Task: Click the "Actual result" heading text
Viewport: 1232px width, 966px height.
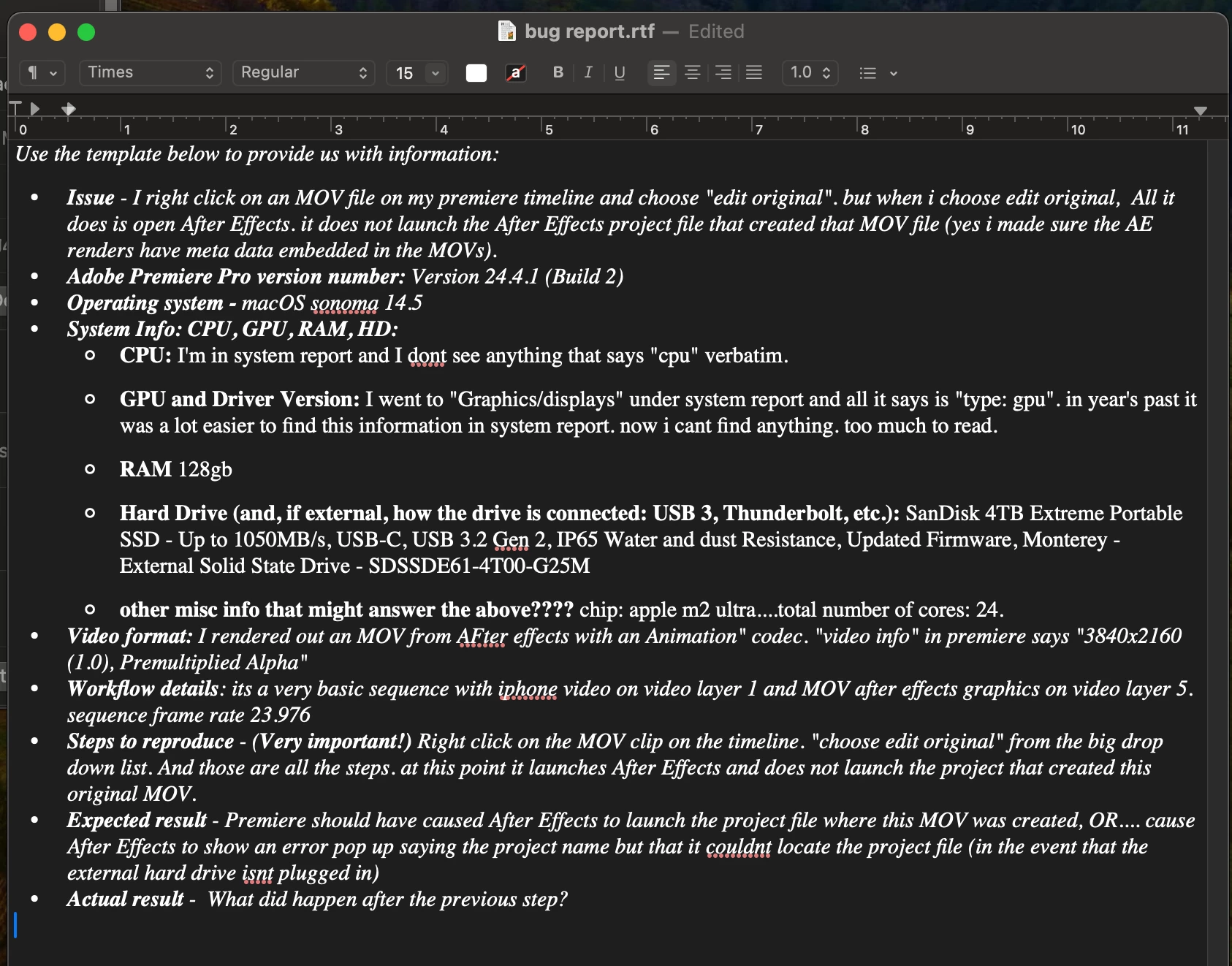Action: (x=125, y=899)
